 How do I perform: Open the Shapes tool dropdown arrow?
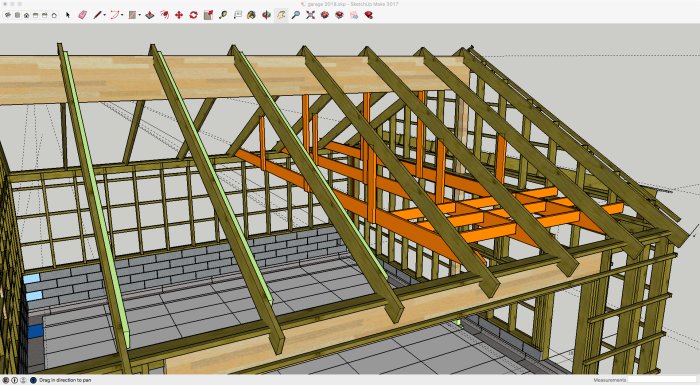coord(140,16)
